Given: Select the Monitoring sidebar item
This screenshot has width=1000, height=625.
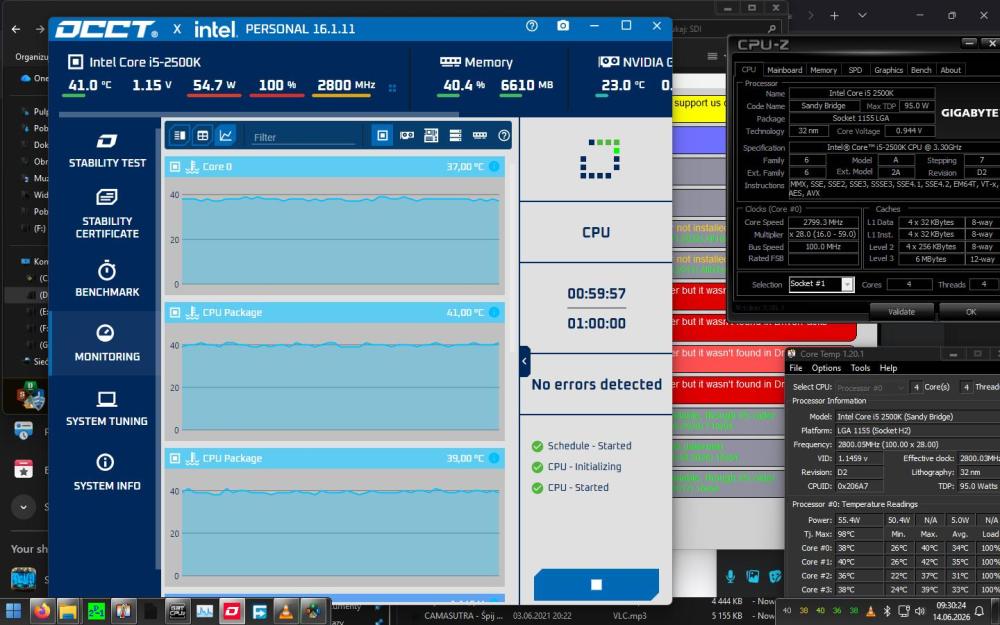Looking at the screenshot, I should click(x=107, y=343).
